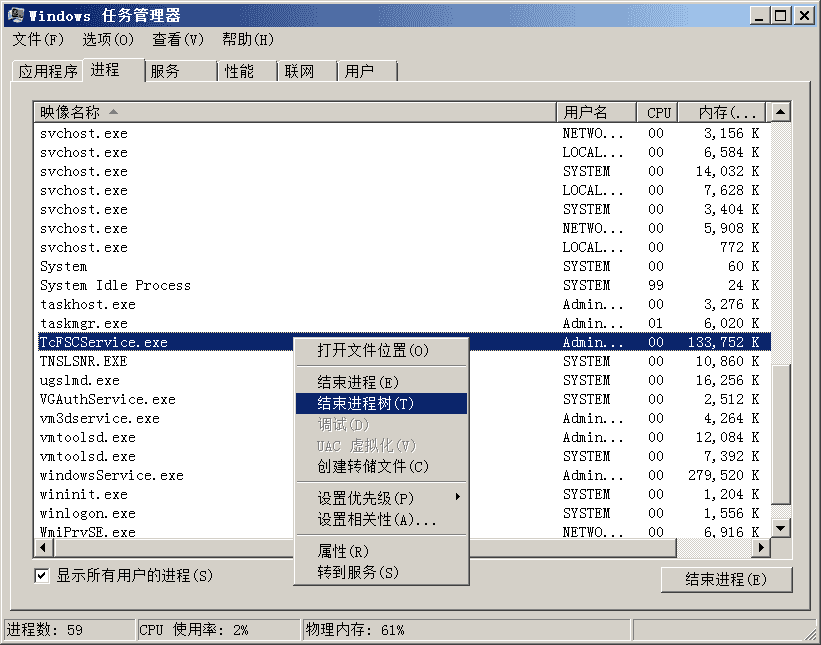Minimize the Task Manager window
Screen dimensions: 821x645
pos(759,15)
